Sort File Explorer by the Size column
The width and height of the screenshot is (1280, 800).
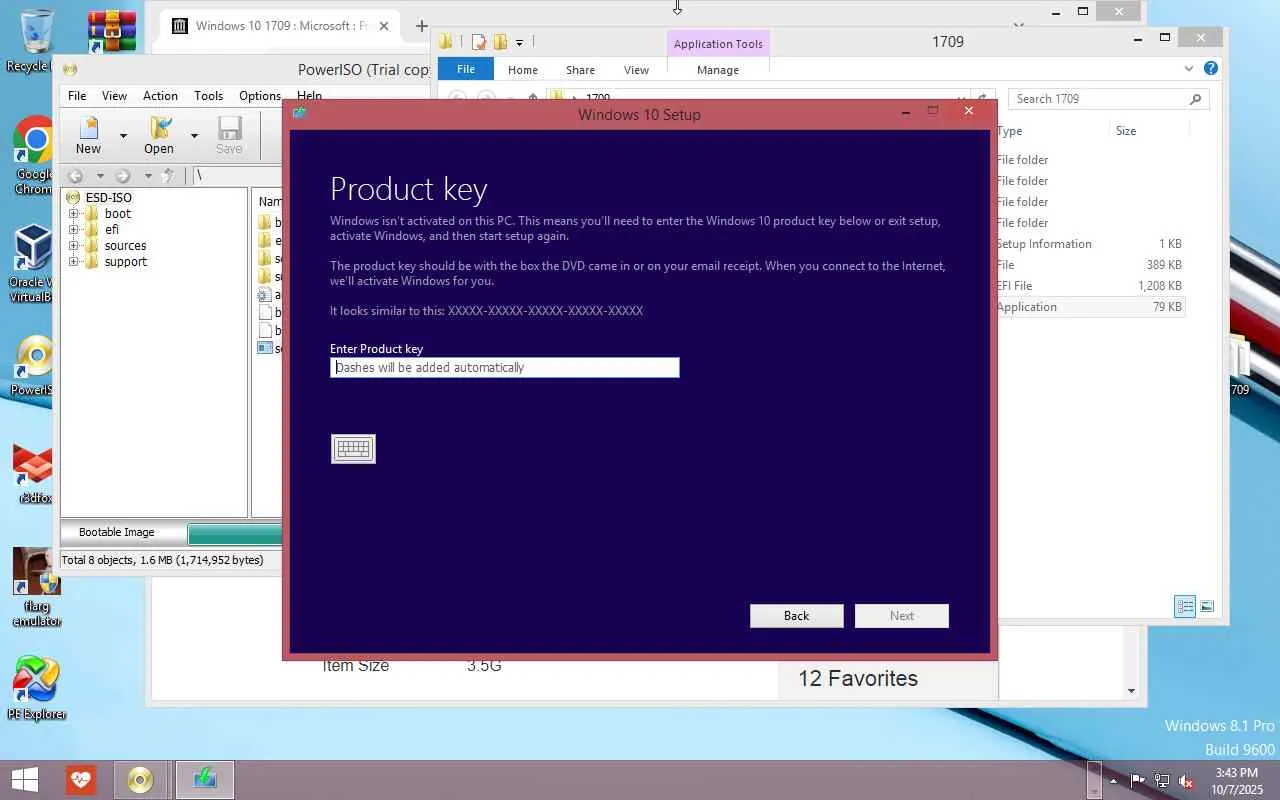click(x=1126, y=131)
